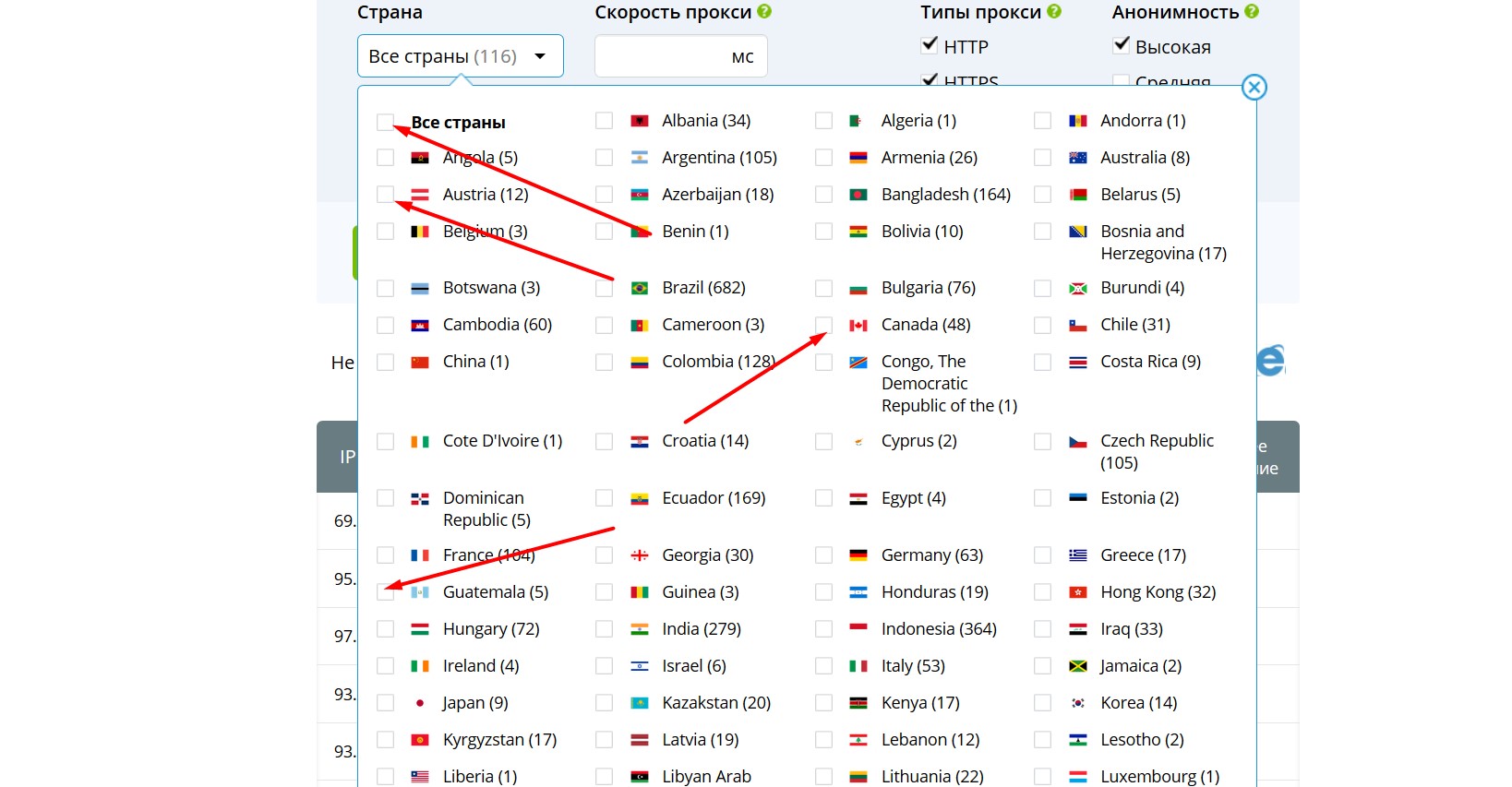The image size is (1512, 787).
Task: Close the country list popup with the X
Action: (1254, 88)
